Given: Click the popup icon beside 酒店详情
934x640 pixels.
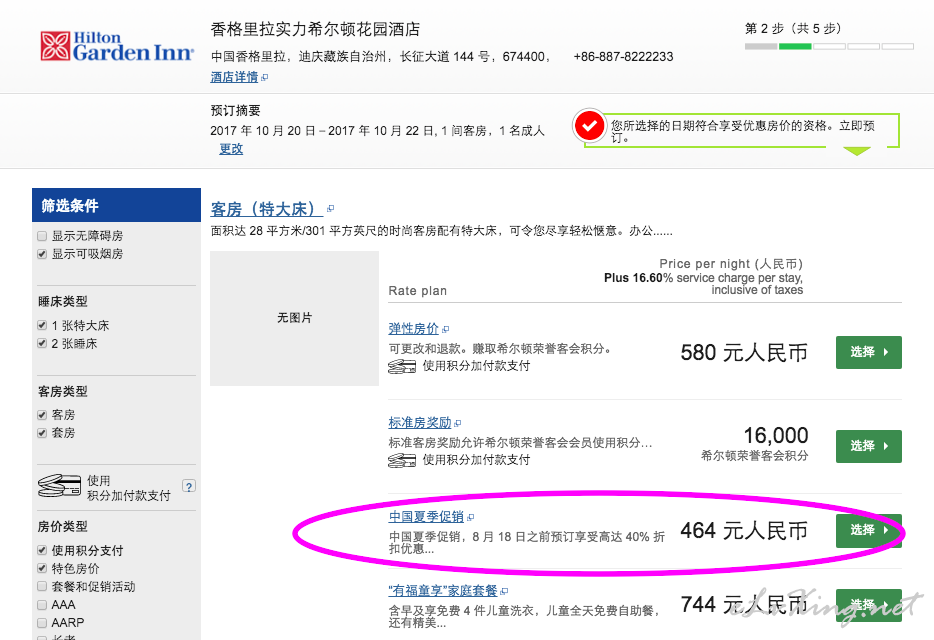Looking at the screenshot, I should [x=265, y=77].
